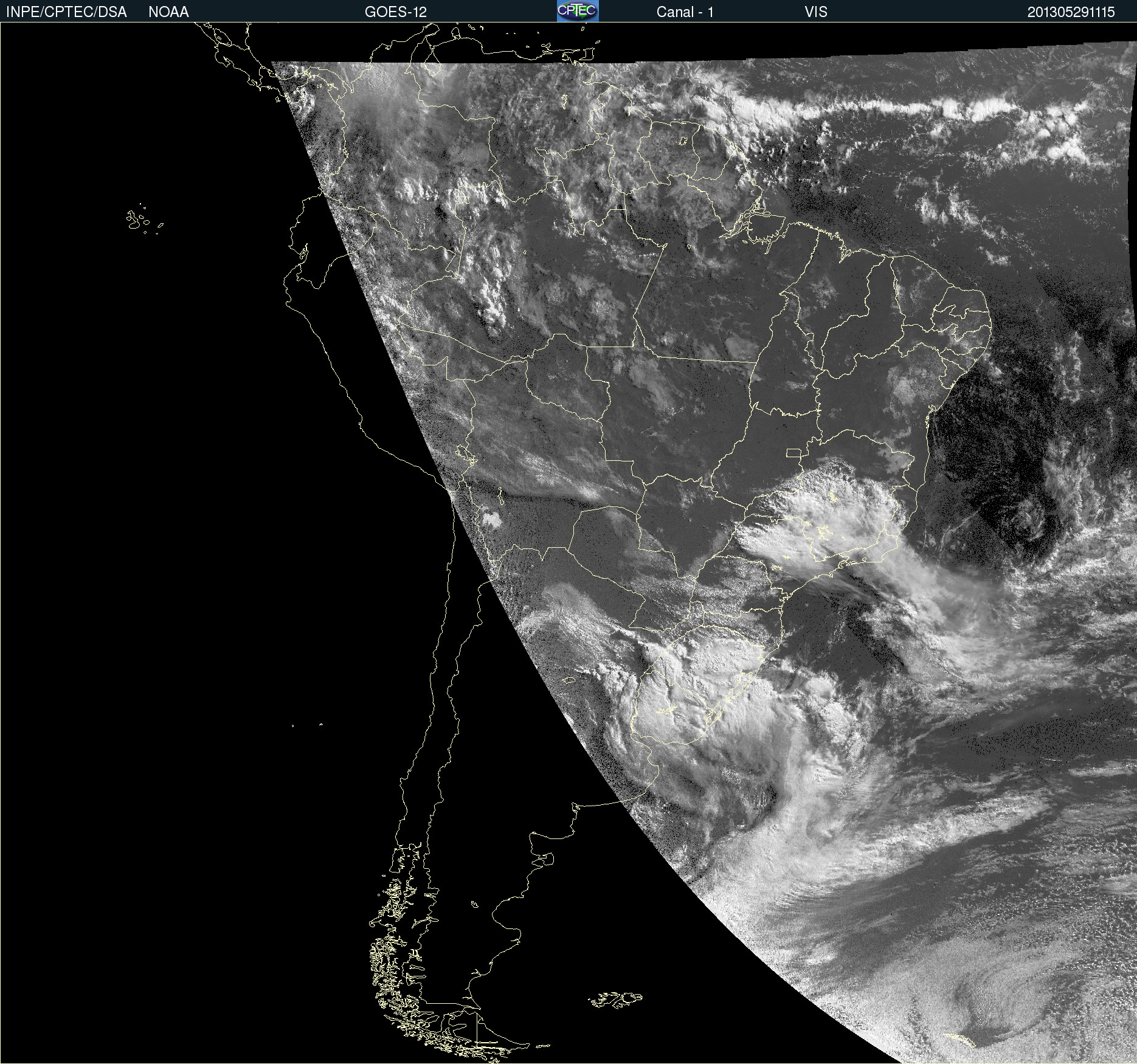
Task: Click the NOAA label in the header
Action: coord(168,12)
